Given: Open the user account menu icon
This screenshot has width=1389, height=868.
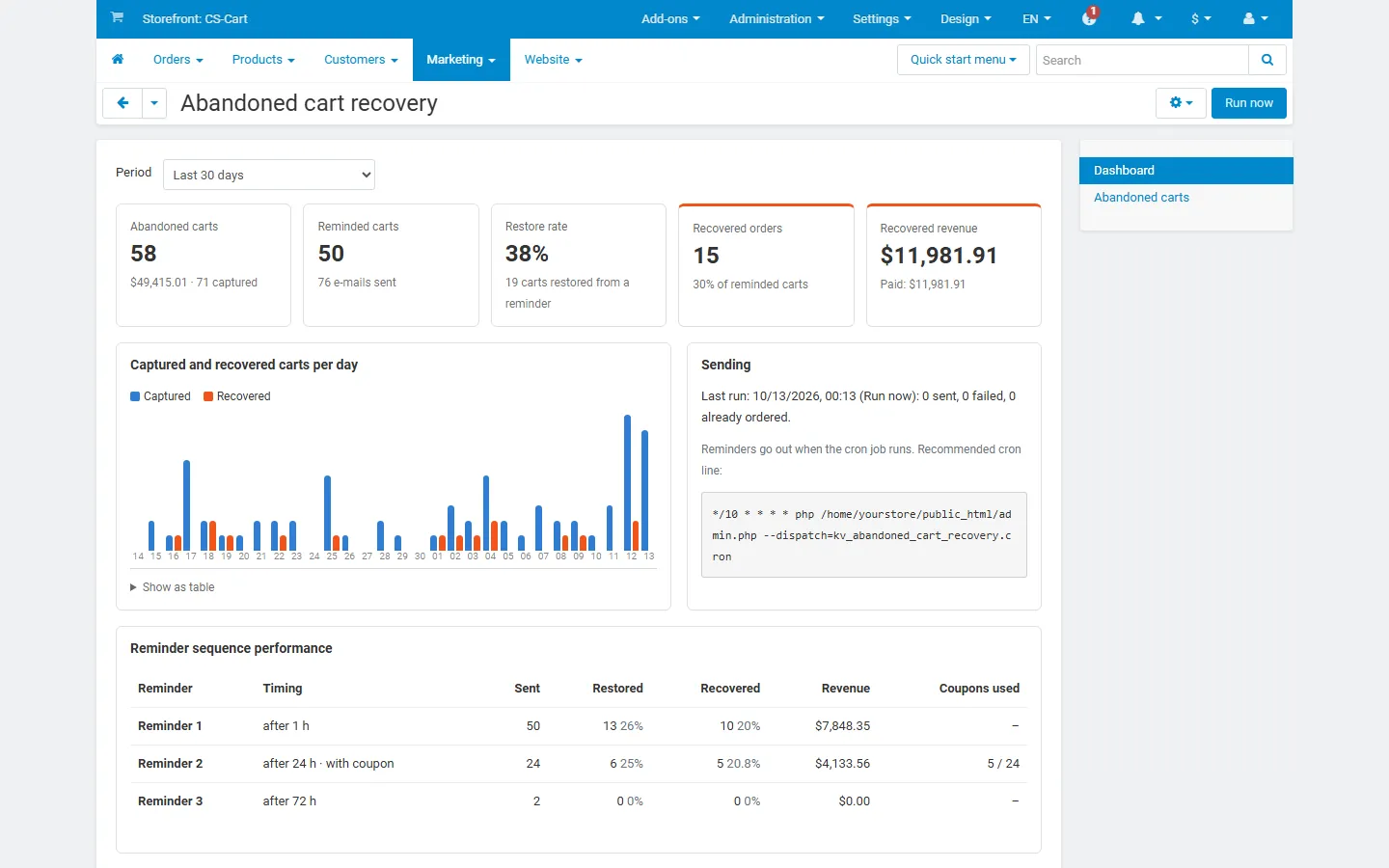Looking at the screenshot, I should coord(1255,18).
